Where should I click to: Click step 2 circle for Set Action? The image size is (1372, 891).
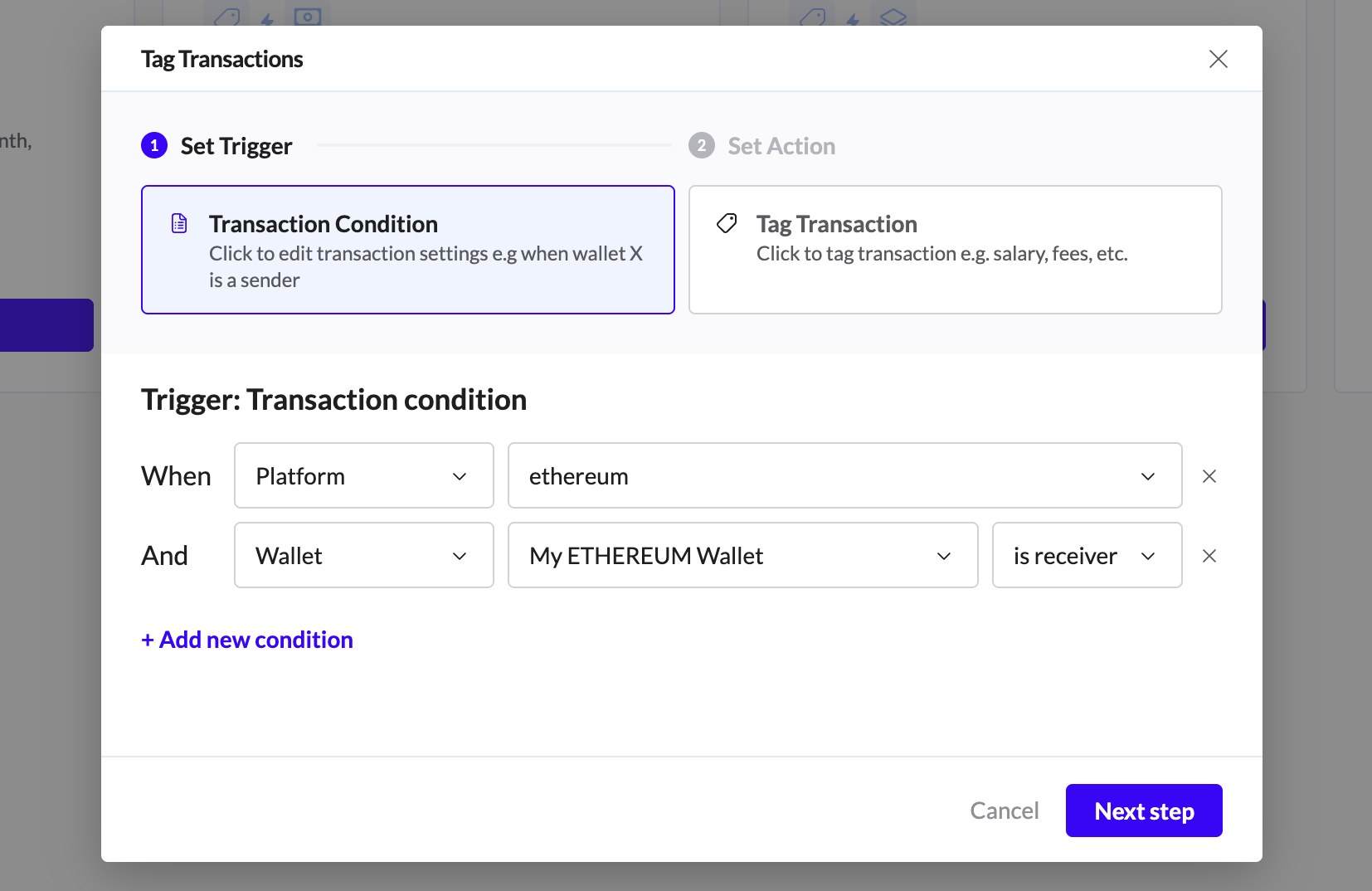[702, 145]
